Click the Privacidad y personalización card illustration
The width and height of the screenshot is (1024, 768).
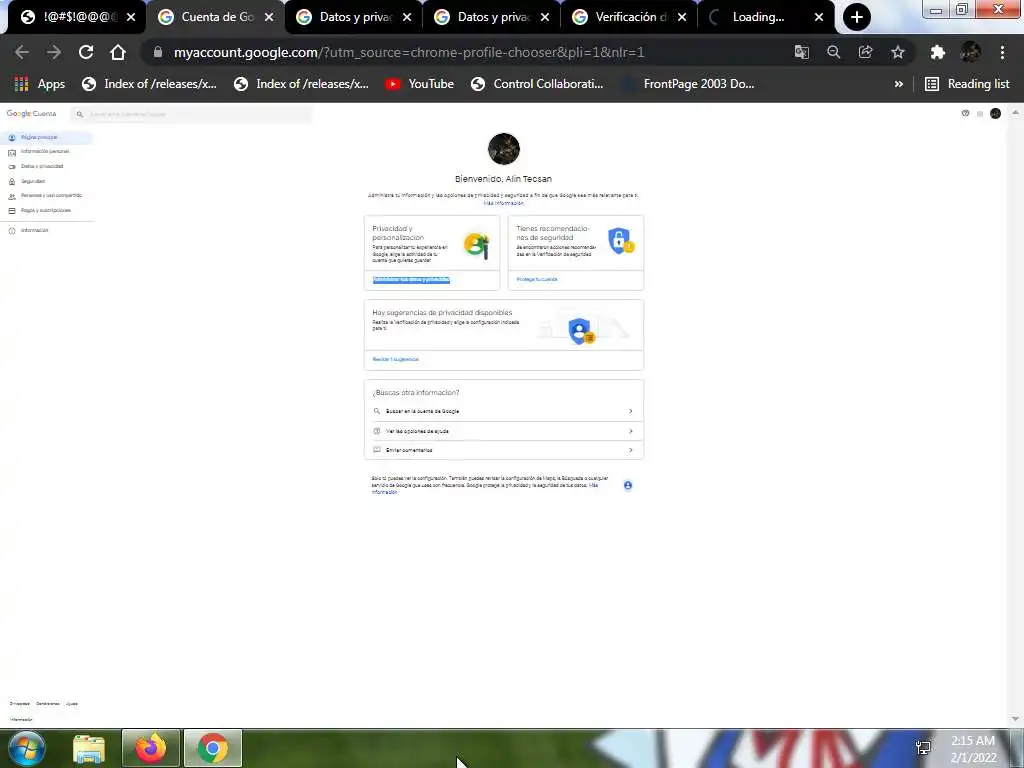(x=477, y=246)
